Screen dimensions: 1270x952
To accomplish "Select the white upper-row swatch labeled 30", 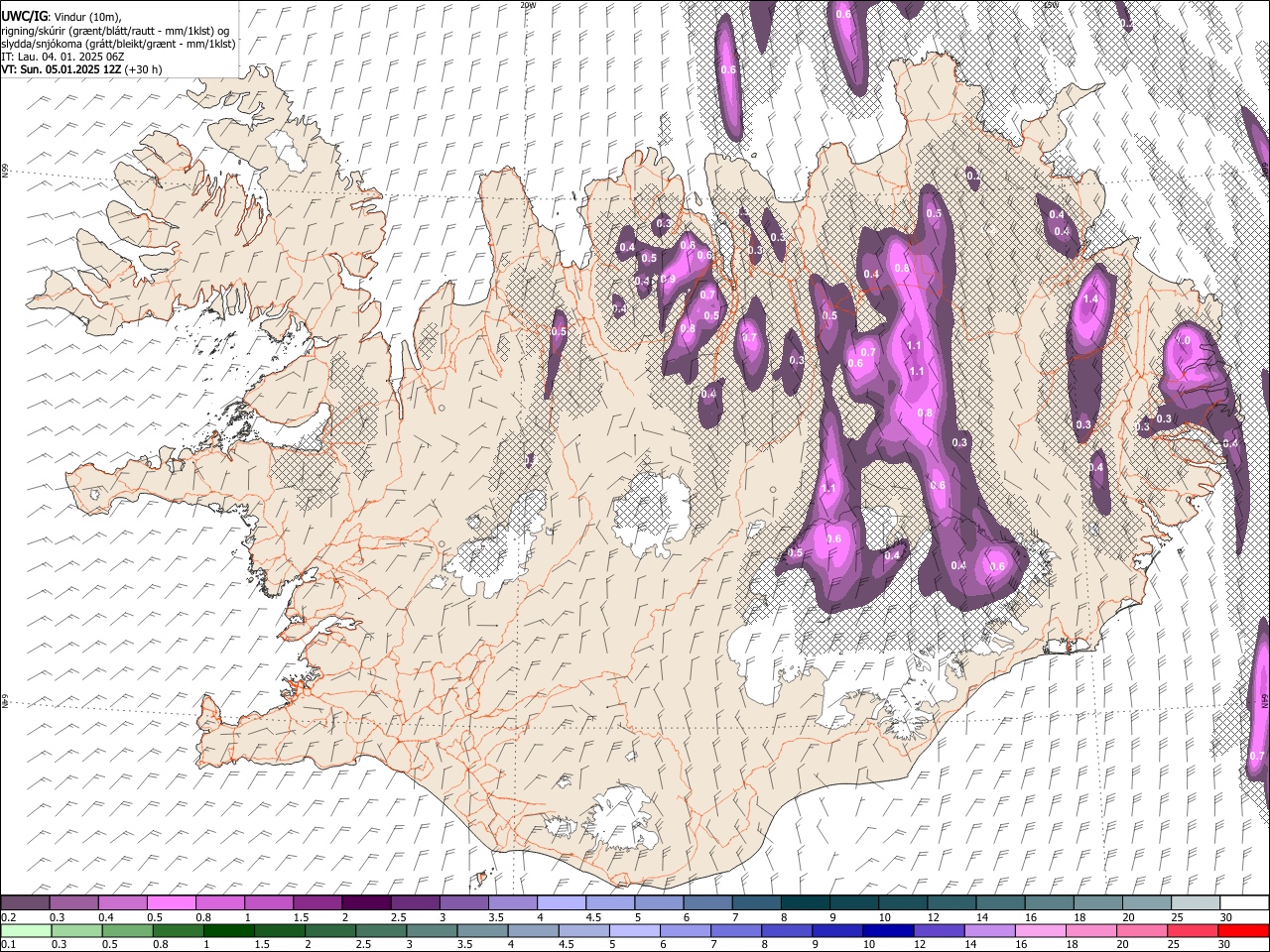I will (x=1242, y=902).
